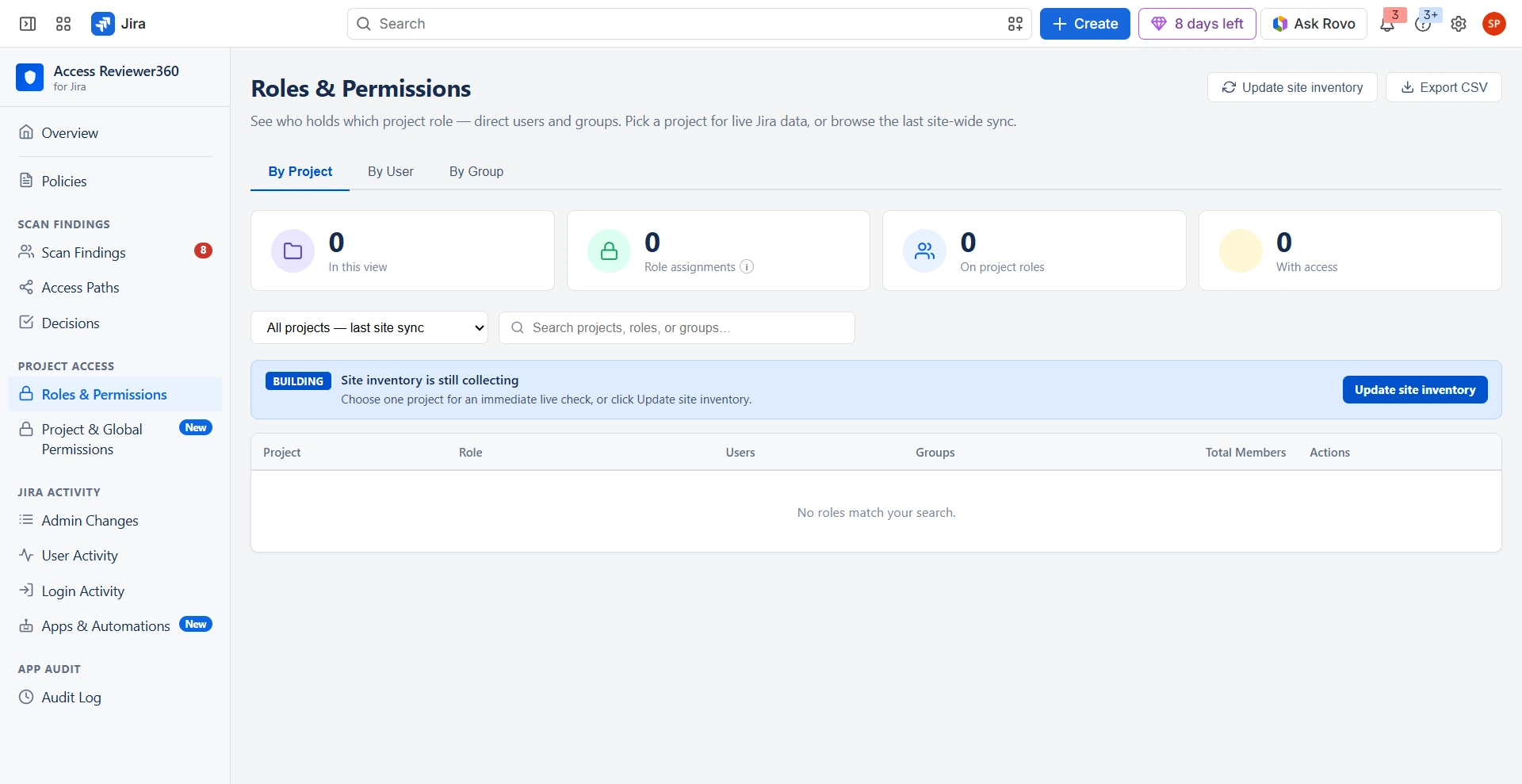
Task: Click the Role column header
Action: [x=471, y=453]
